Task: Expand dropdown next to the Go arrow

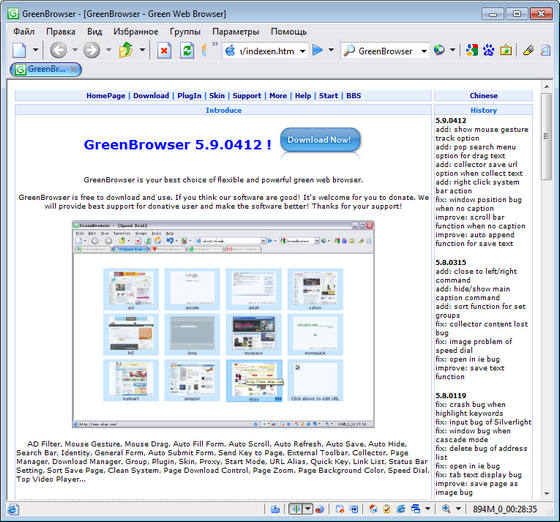Action: 331,50
